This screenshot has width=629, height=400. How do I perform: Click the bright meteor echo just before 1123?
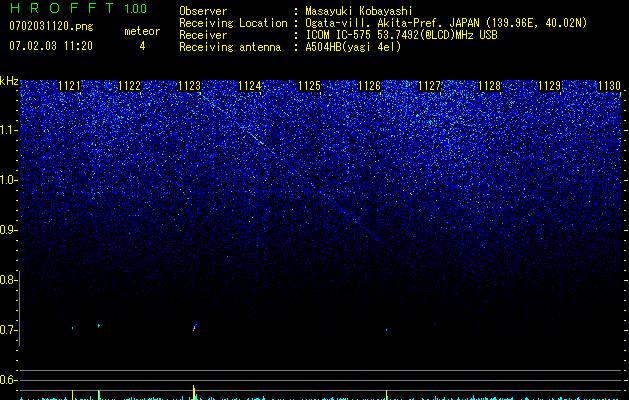(195, 327)
